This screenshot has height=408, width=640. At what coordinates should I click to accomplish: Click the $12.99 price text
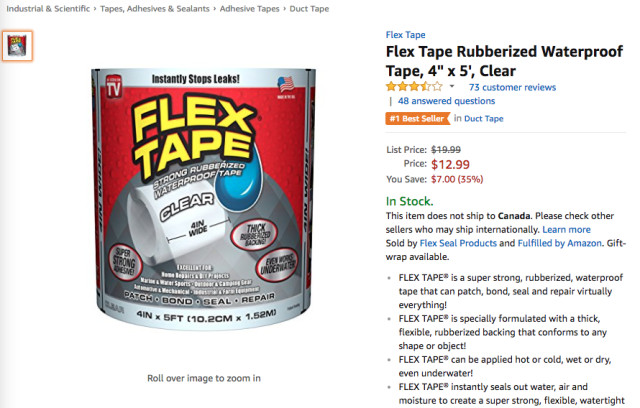pos(450,164)
